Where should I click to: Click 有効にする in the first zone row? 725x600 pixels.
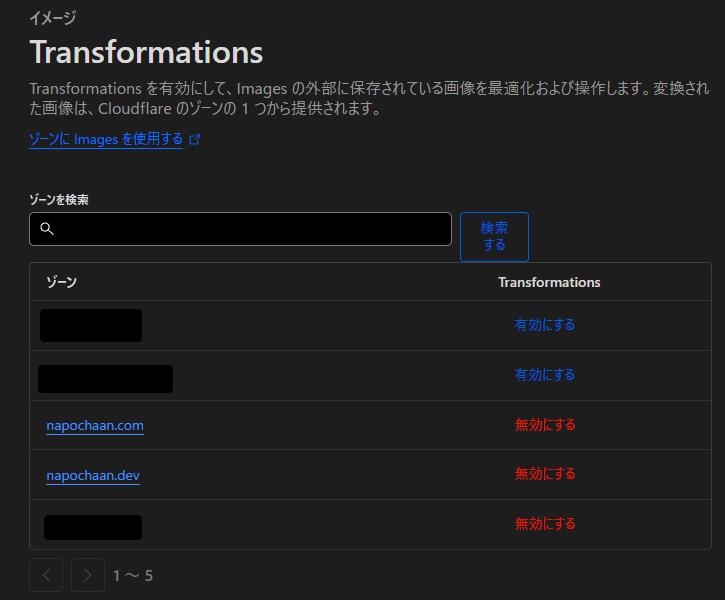pos(545,325)
